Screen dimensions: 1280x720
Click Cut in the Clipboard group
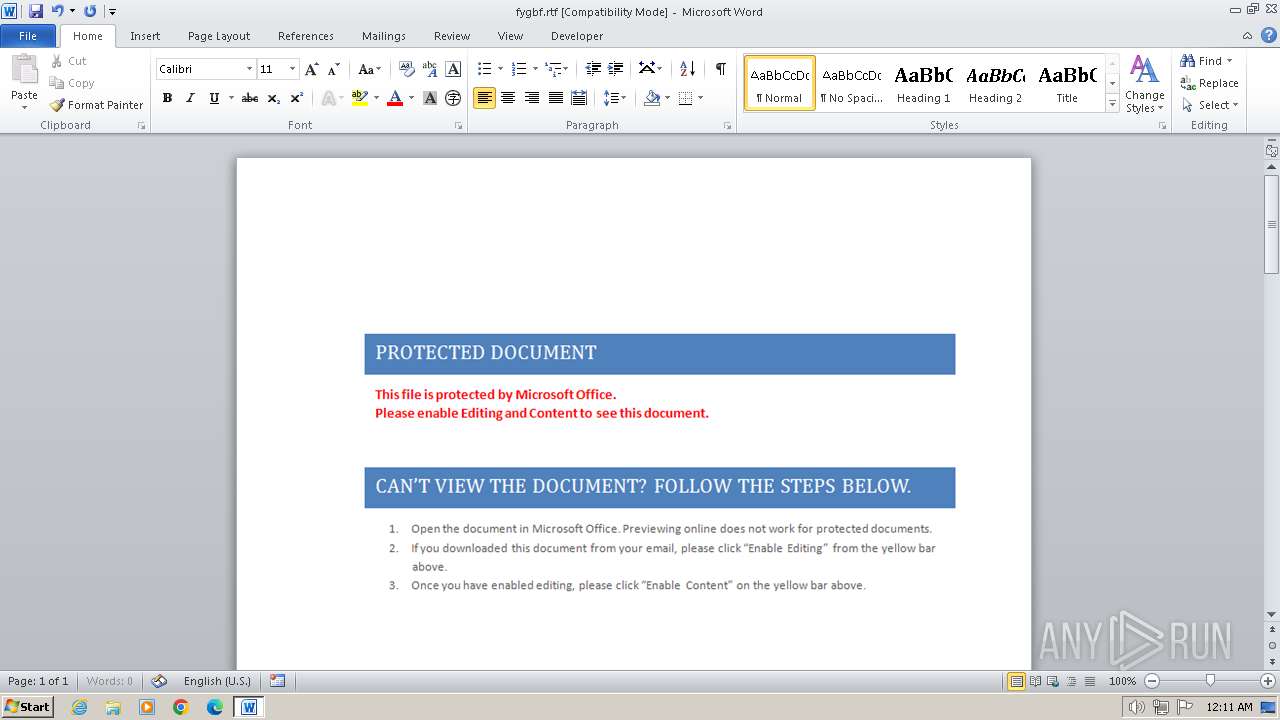point(68,61)
